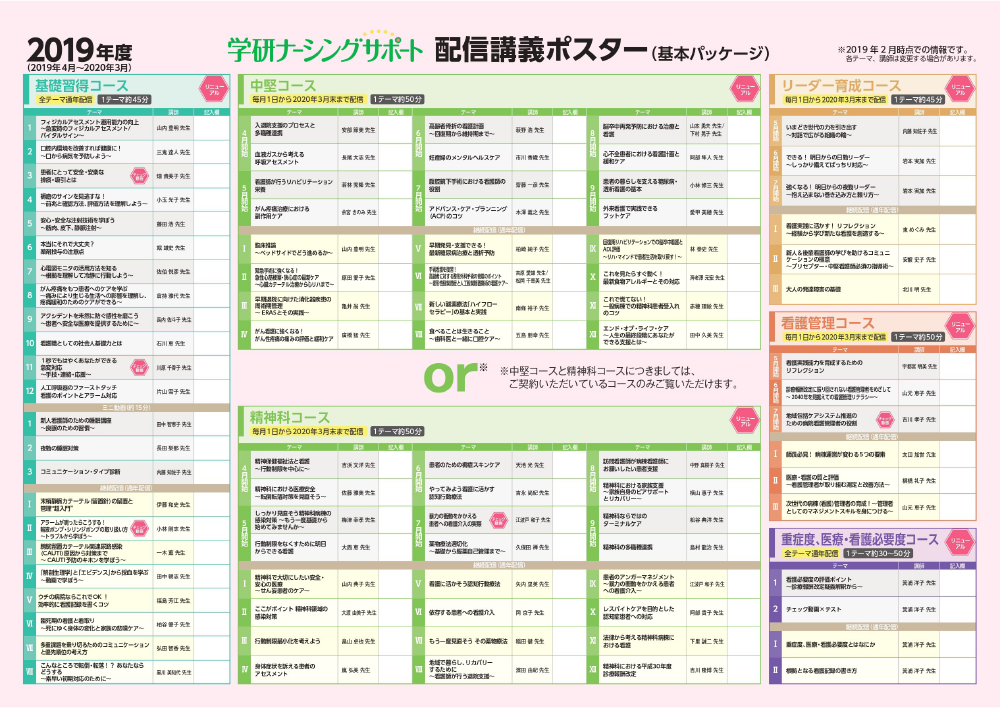
Task: Click 1テーマ約50分 label under 中堅コース
Action: [397, 100]
